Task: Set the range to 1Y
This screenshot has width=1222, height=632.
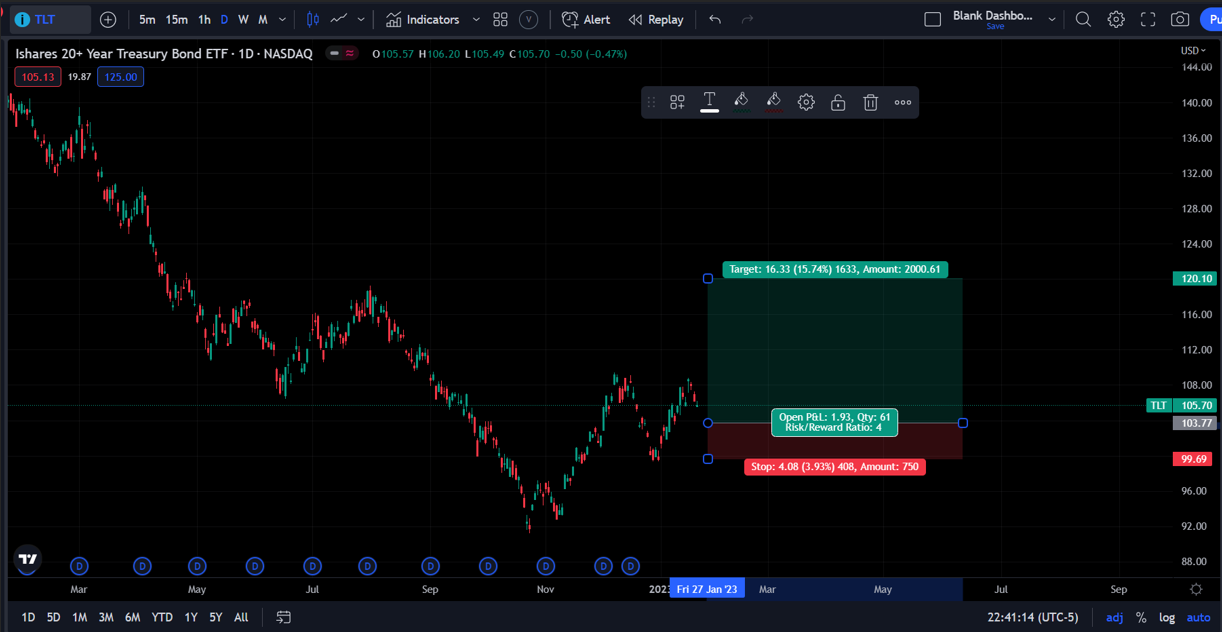Action: point(191,617)
